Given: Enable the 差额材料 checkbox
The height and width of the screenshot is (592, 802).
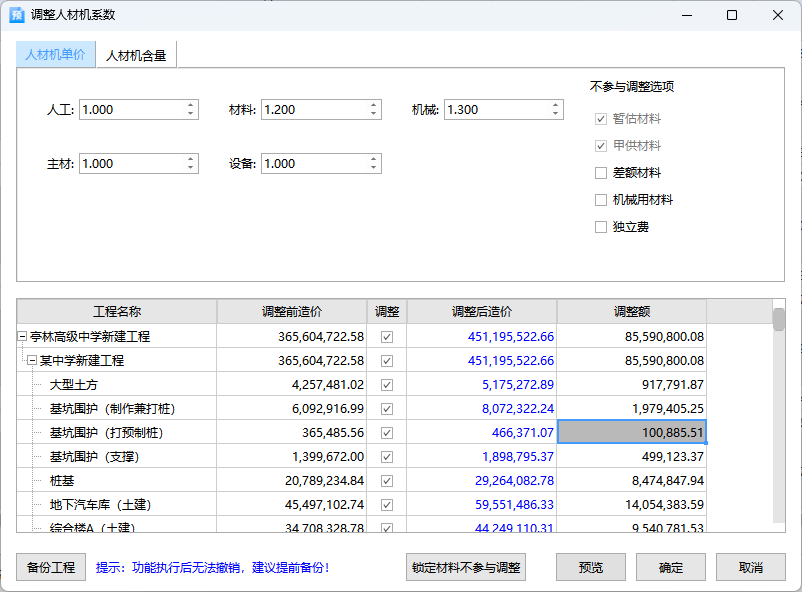Looking at the screenshot, I should coord(601,173).
